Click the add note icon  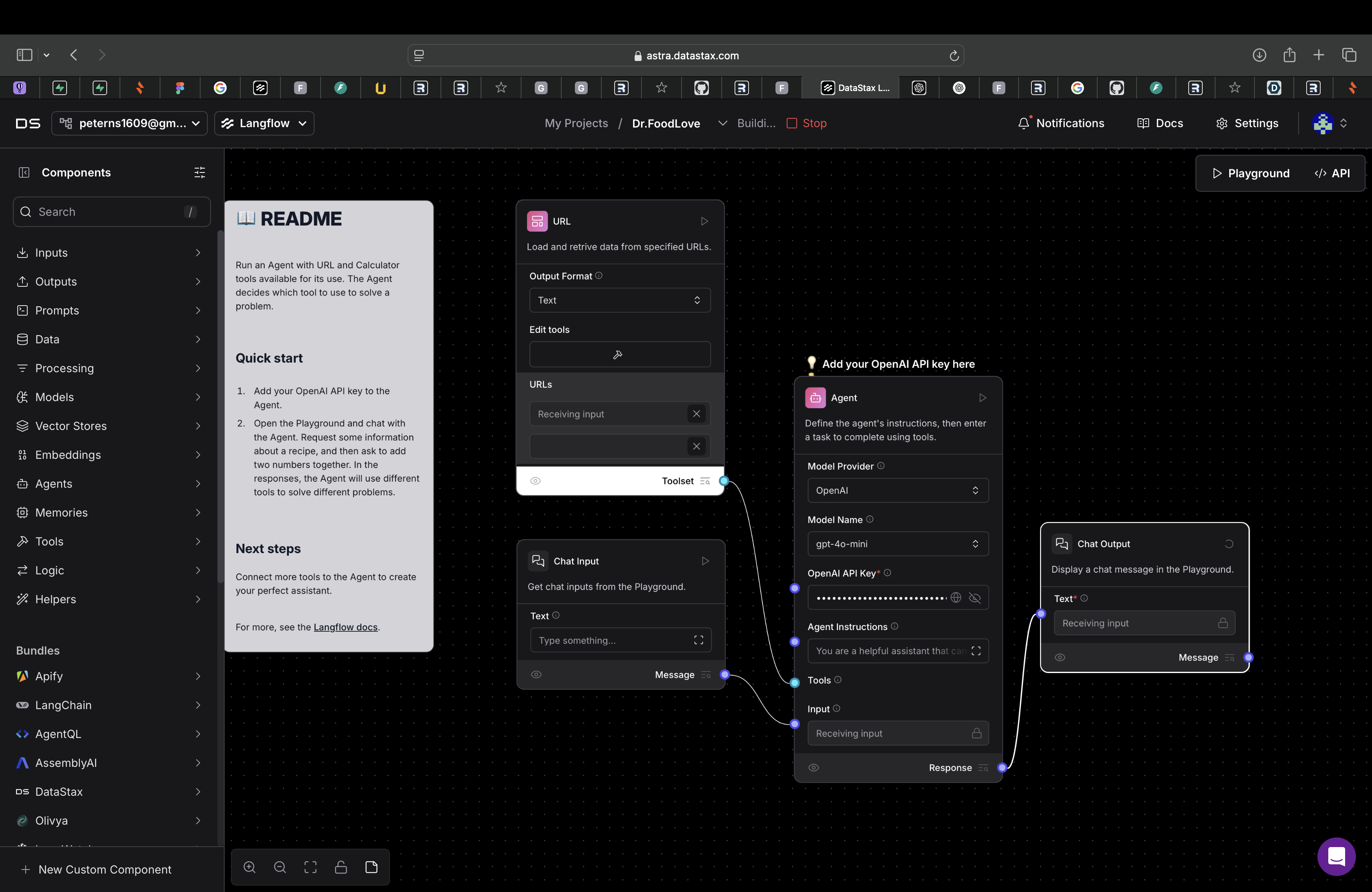371,867
